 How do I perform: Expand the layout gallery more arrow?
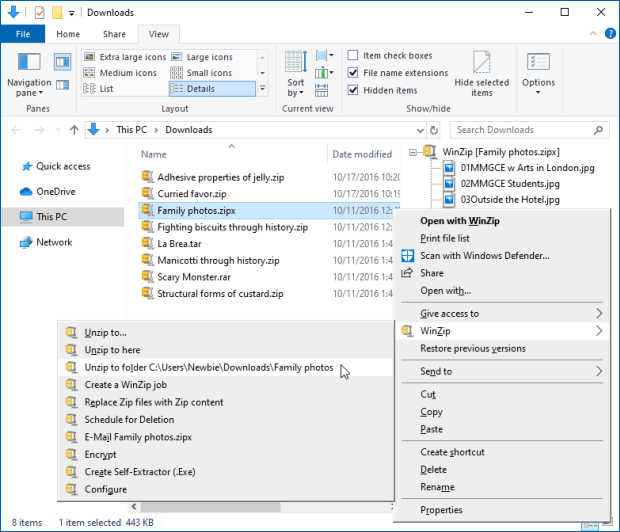pyautogui.click(x=263, y=89)
